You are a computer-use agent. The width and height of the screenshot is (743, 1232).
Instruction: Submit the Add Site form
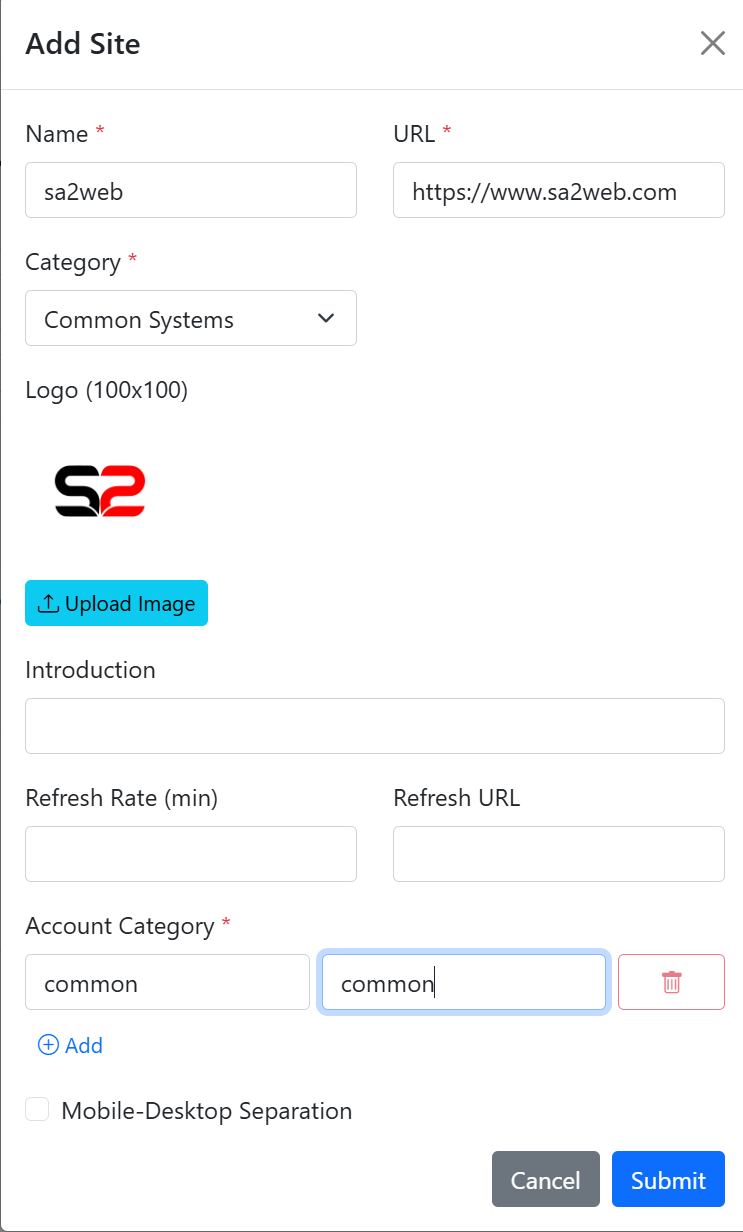tap(668, 1179)
